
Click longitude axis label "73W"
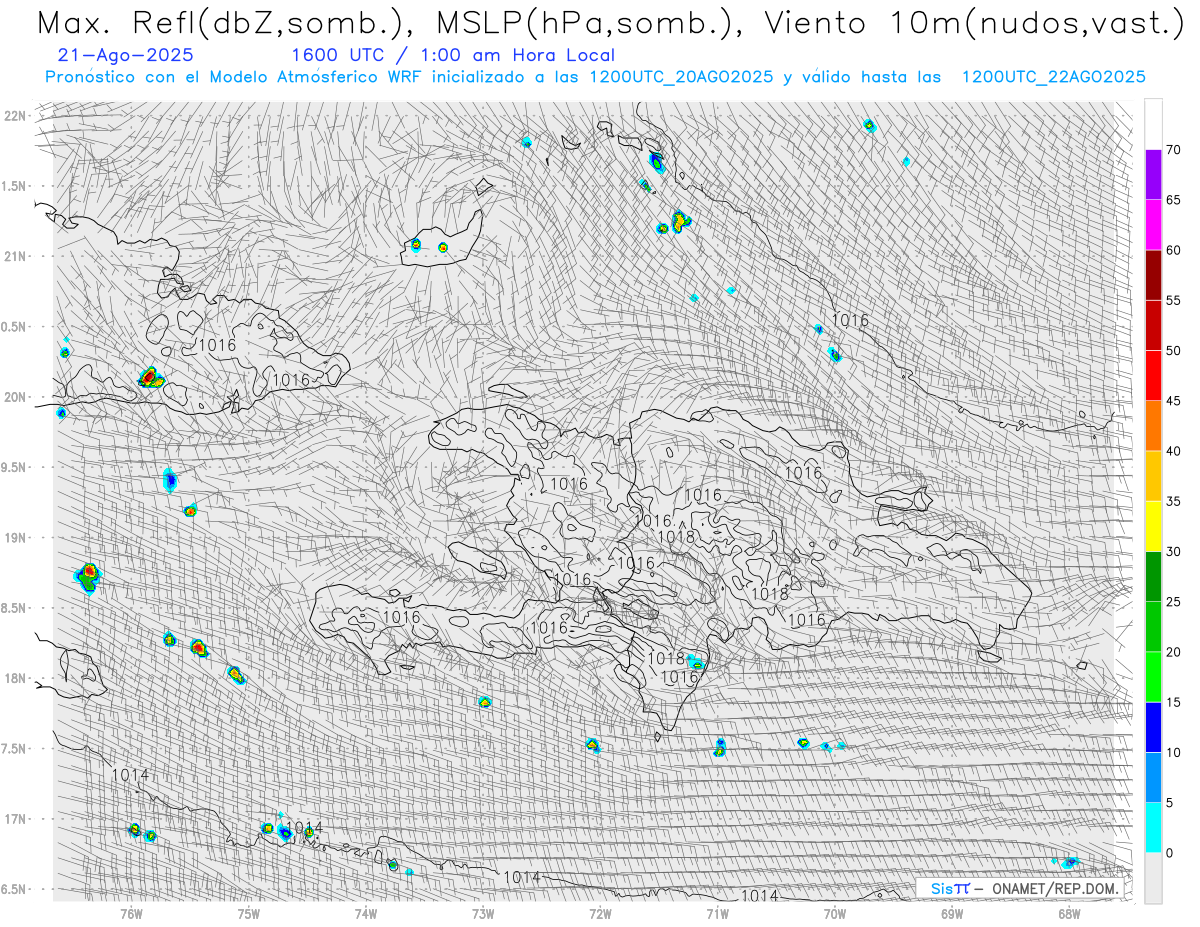click(483, 912)
